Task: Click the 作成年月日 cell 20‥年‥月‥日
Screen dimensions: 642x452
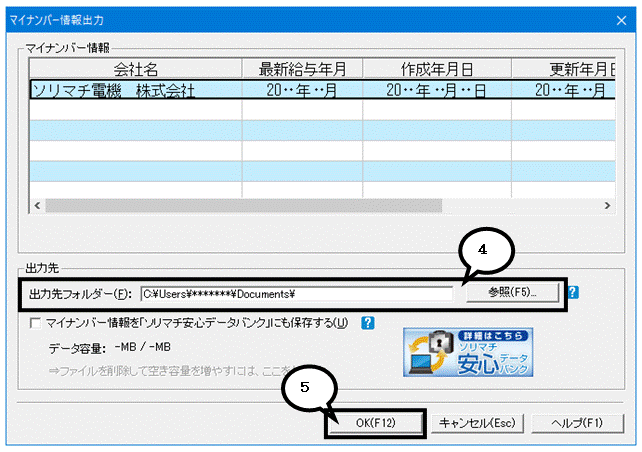Action: coord(437,90)
